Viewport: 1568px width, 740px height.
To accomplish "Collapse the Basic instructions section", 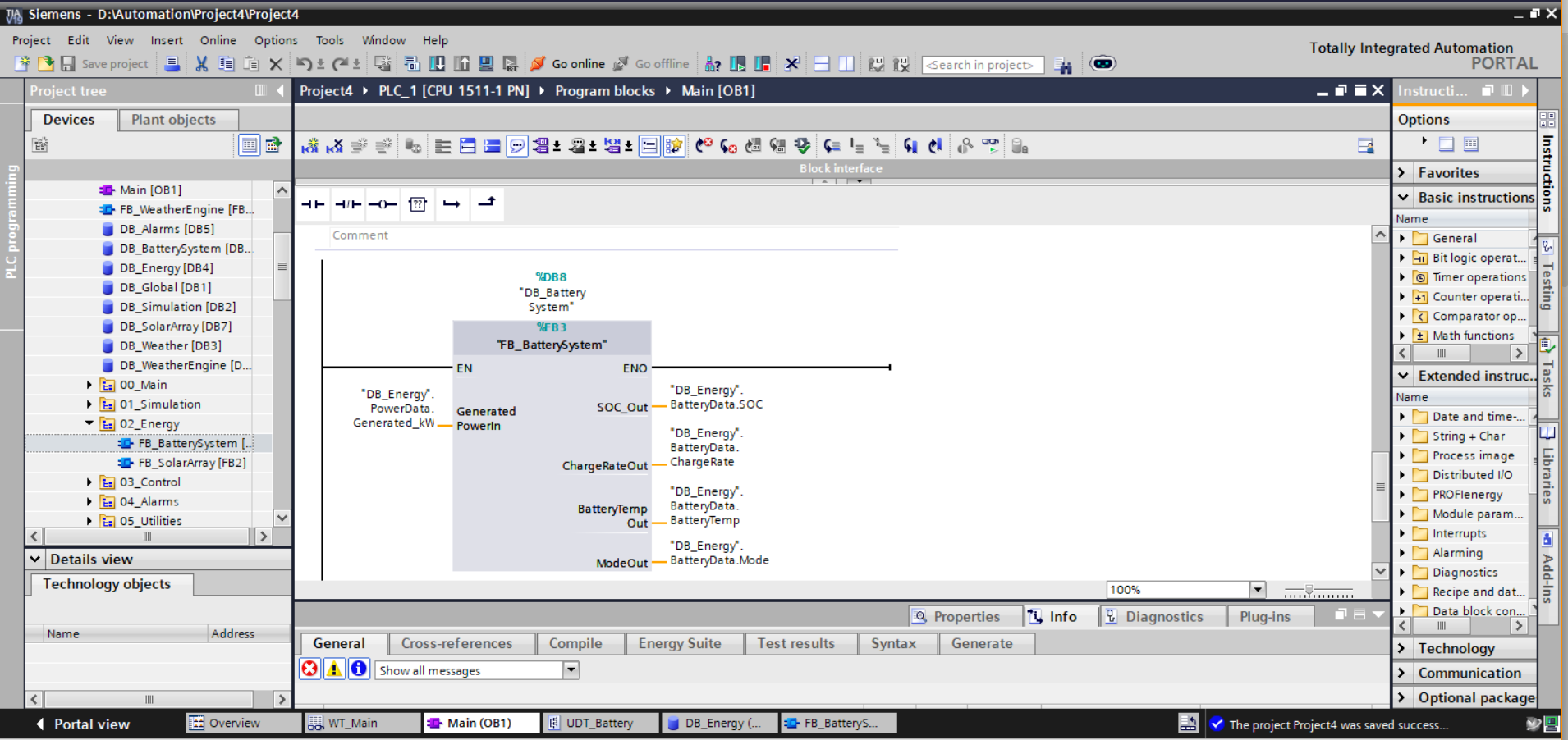I will pyautogui.click(x=1403, y=198).
